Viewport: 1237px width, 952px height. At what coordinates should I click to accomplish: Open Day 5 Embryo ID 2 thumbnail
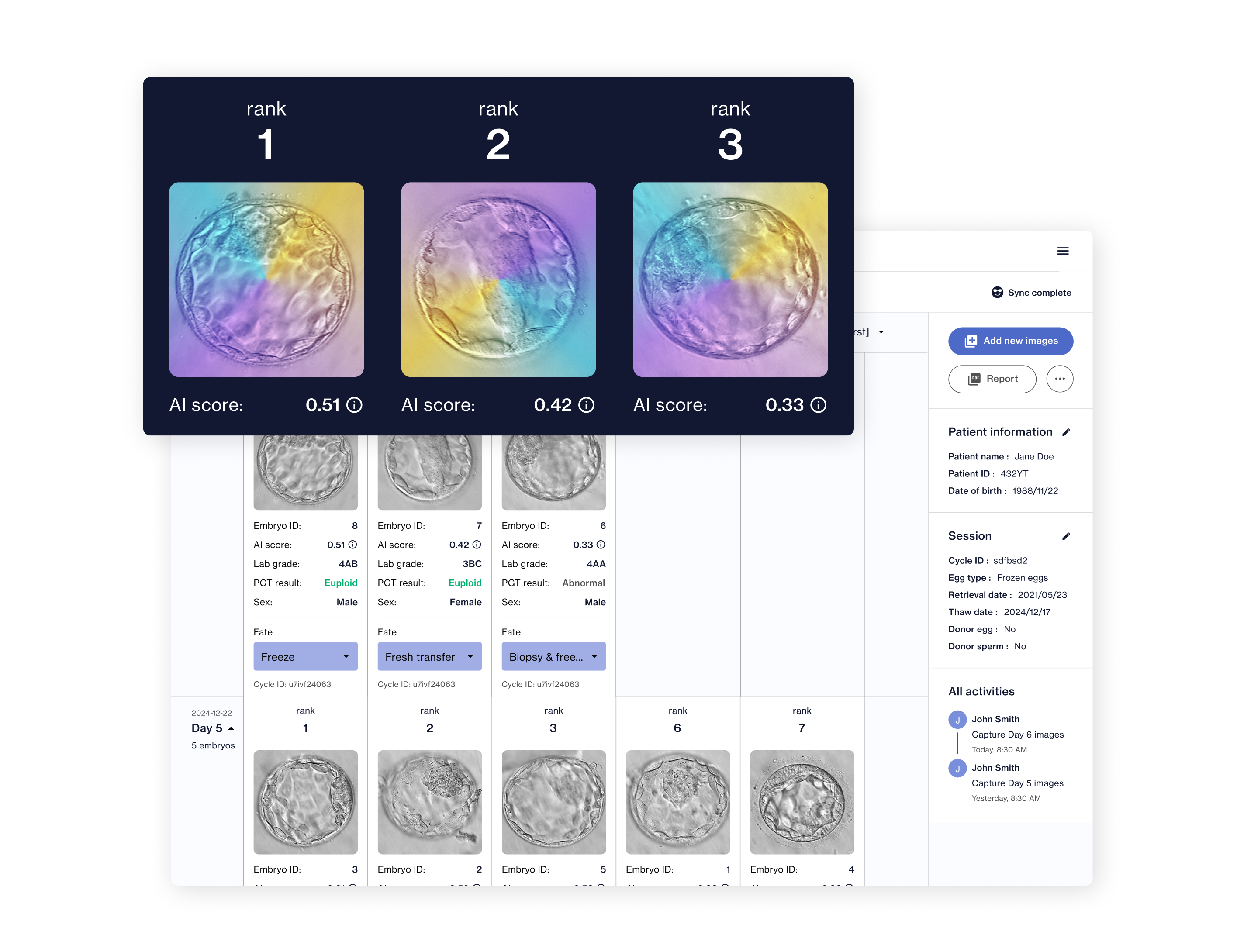(x=429, y=802)
